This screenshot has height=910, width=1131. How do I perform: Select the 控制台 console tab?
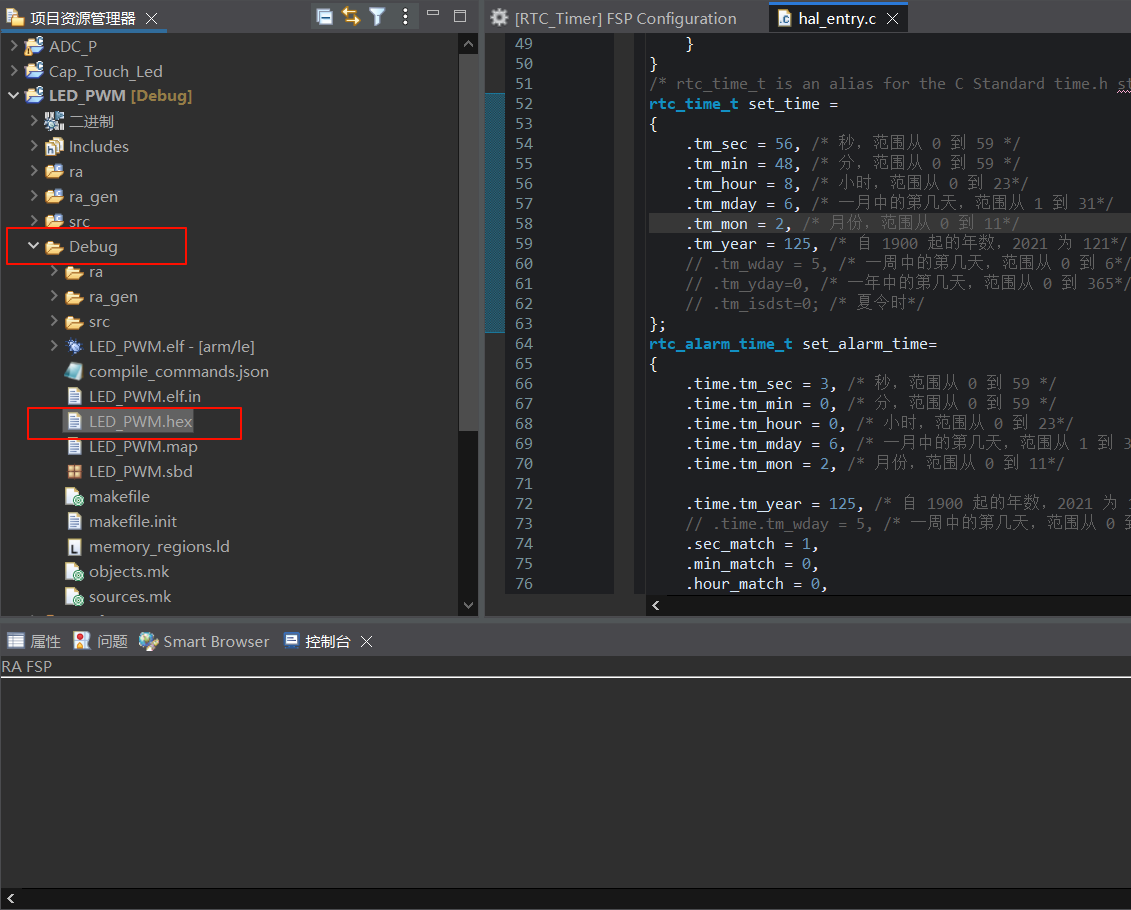pyautogui.click(x=317, y=641)
